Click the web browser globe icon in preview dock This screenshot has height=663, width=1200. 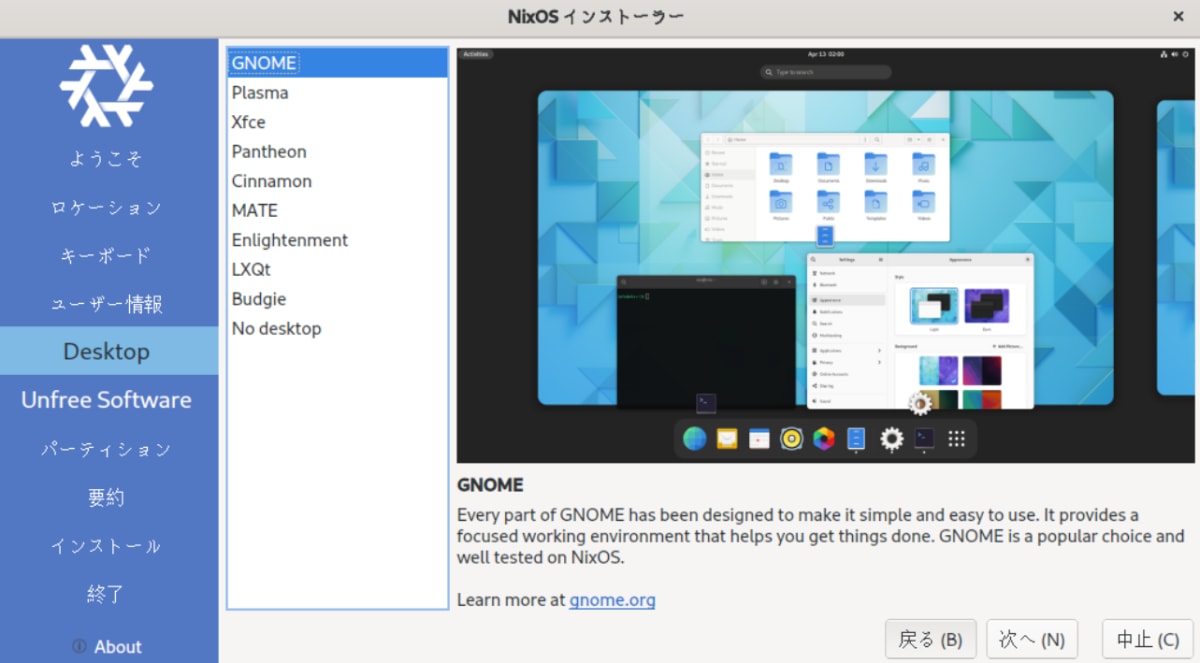coord(695,438)
